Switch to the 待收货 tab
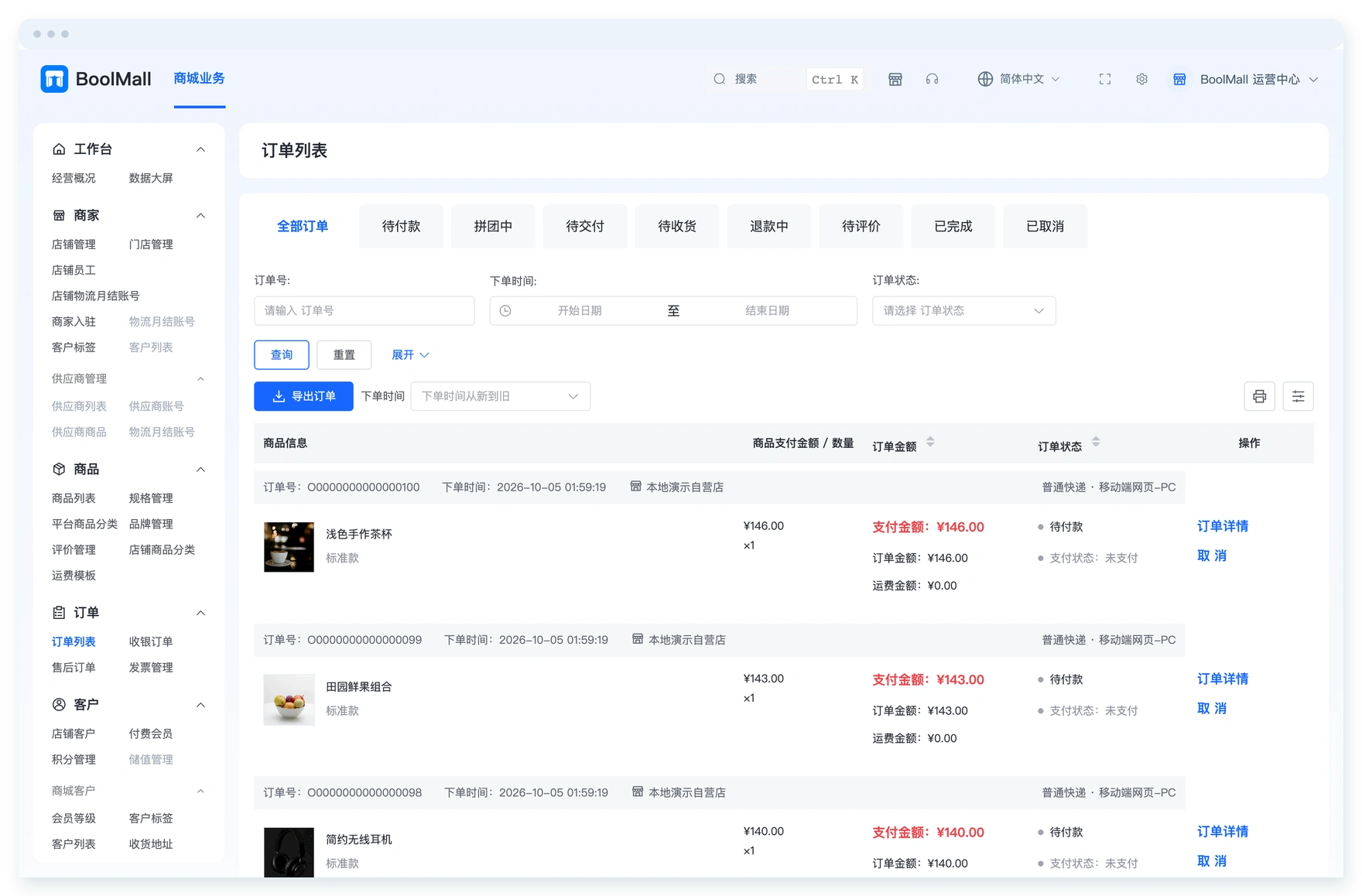This screenshot has height=896, width=1362. (x=677, y=226)
